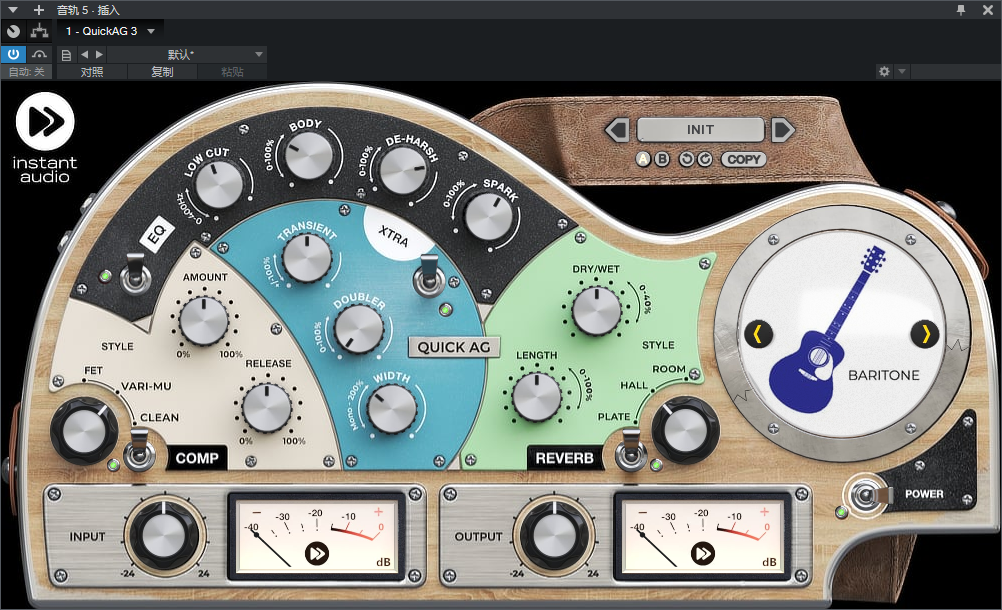Open the 1 - QuickAG 3 plugin dropdown

click(x=110, y=31)
